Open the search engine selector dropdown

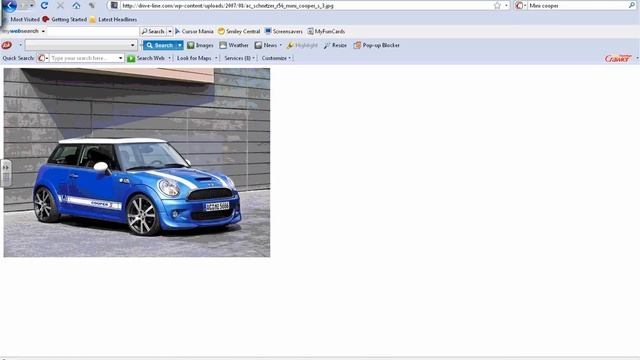[520, 6]
